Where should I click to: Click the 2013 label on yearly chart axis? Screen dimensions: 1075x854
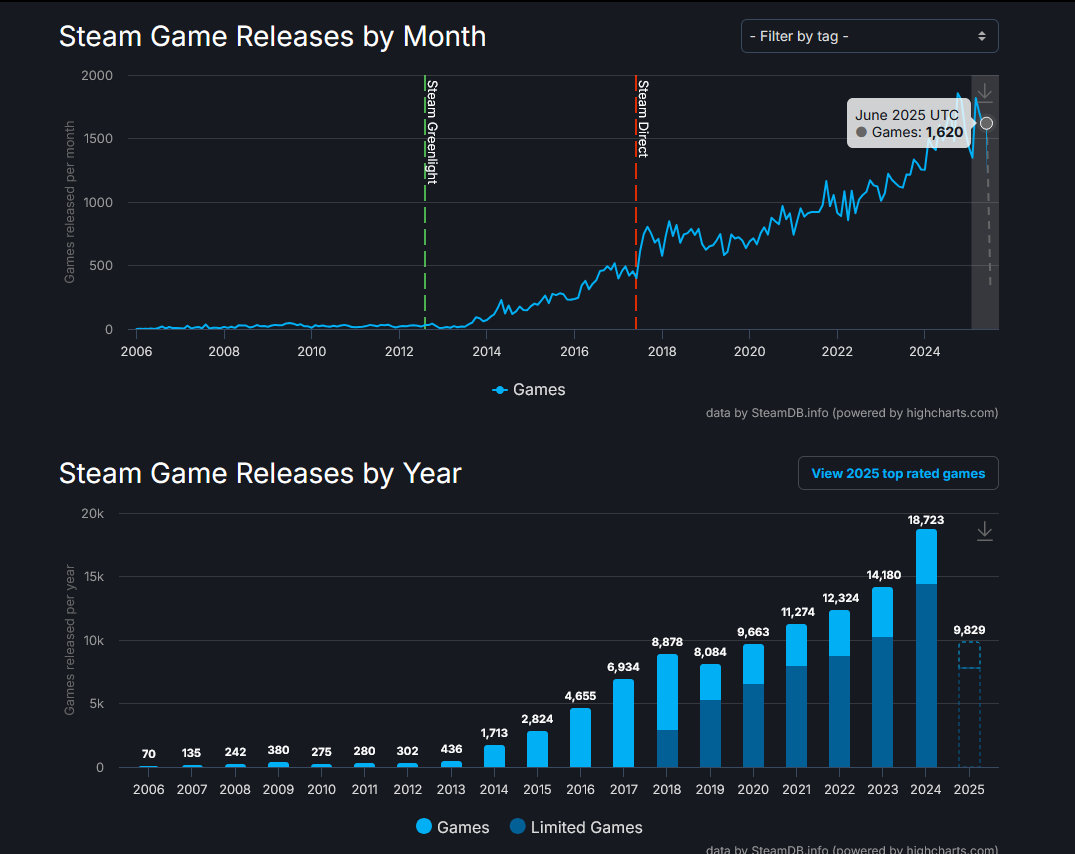[450, 790]
